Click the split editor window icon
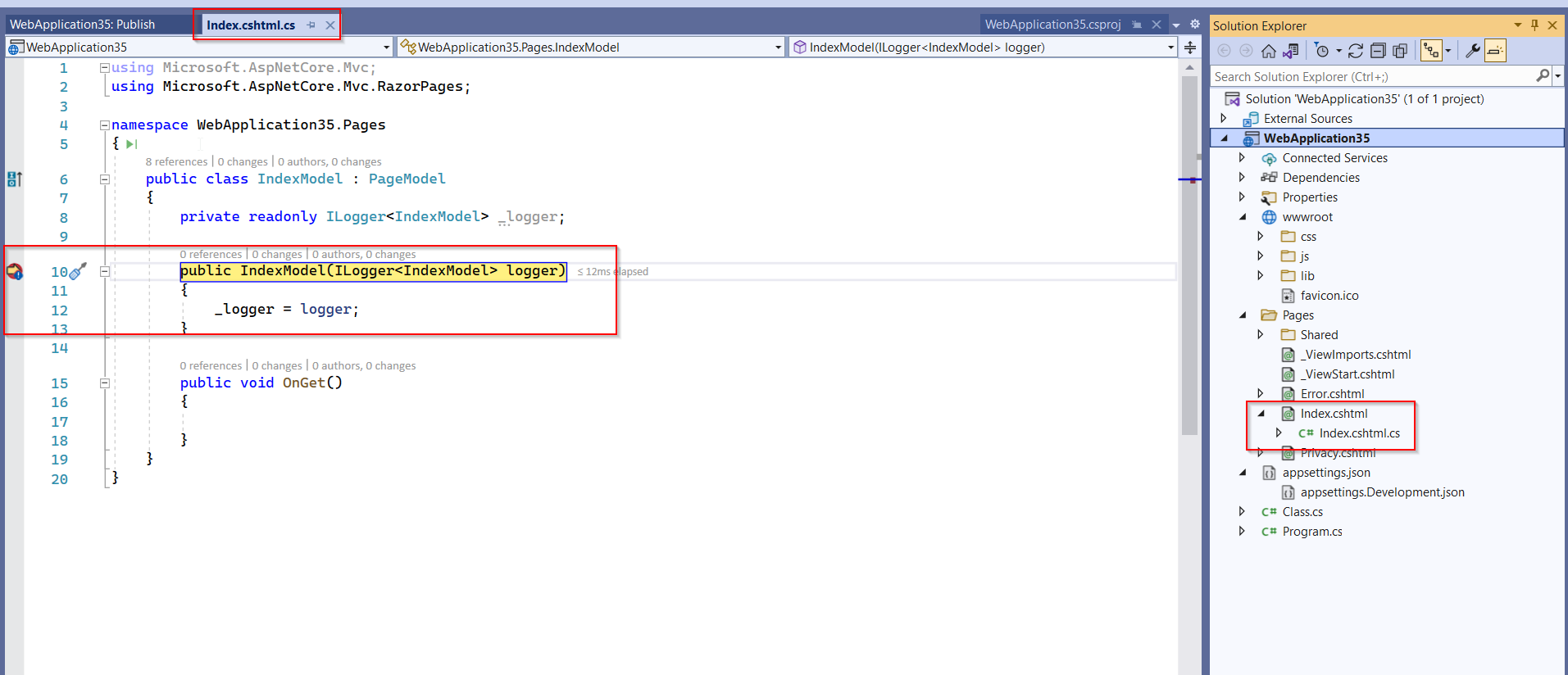 tap(1190, 48)
